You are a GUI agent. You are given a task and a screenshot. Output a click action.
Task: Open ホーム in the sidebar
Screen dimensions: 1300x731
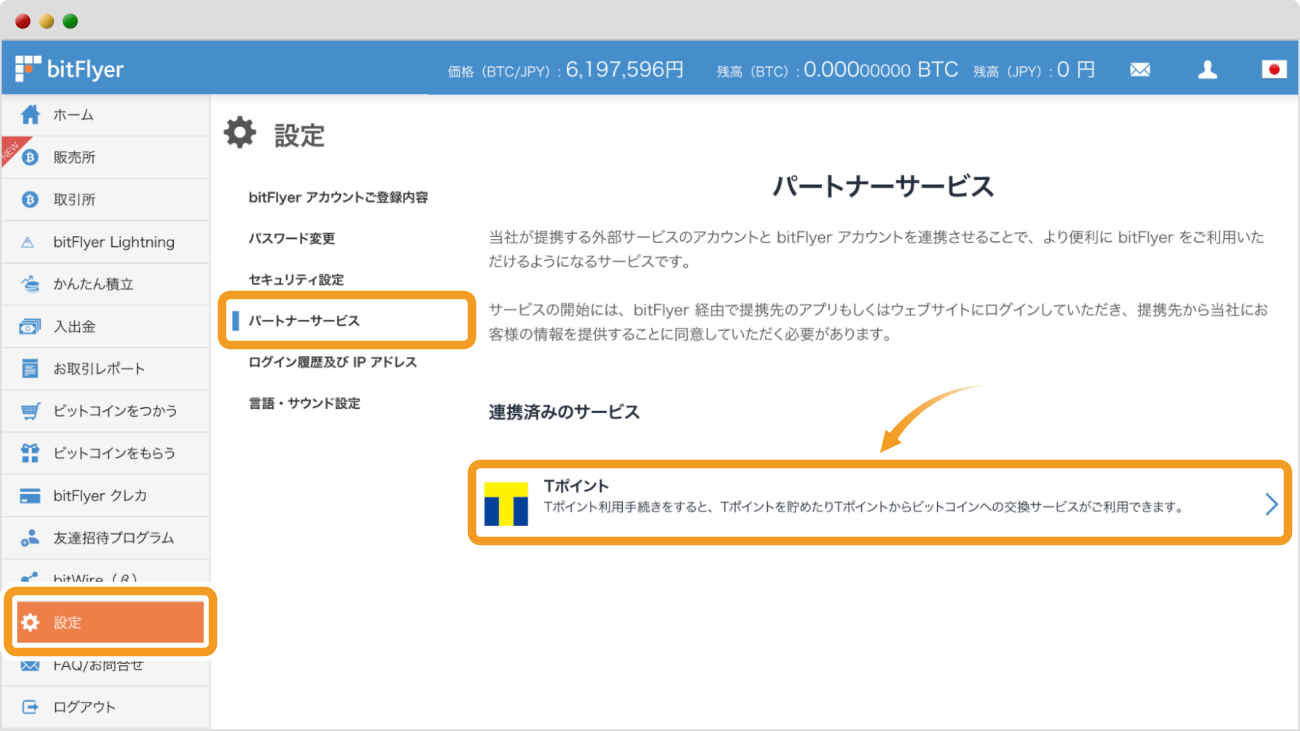105,115
